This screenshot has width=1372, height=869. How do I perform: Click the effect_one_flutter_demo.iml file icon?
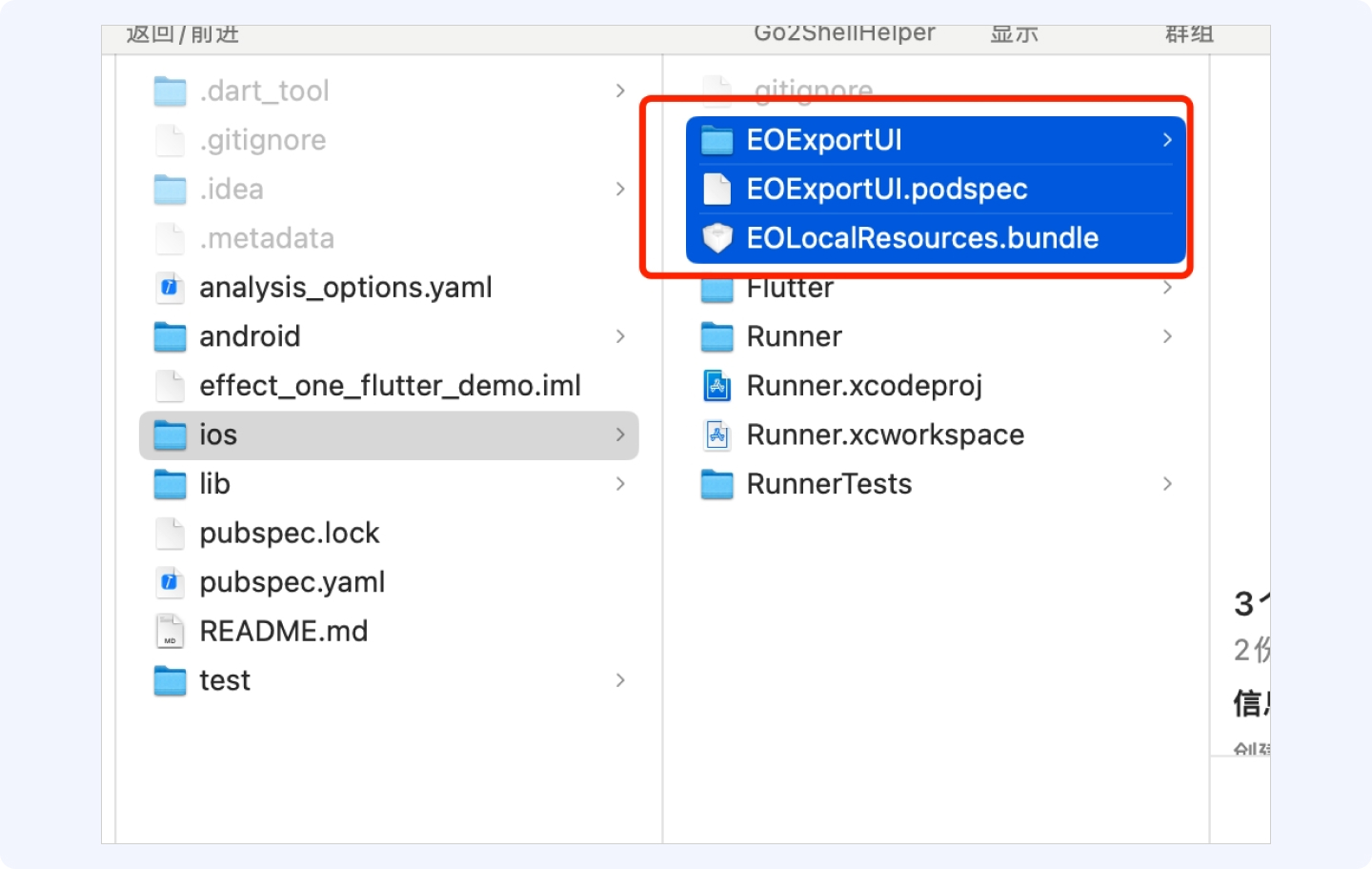click(171, 386)
